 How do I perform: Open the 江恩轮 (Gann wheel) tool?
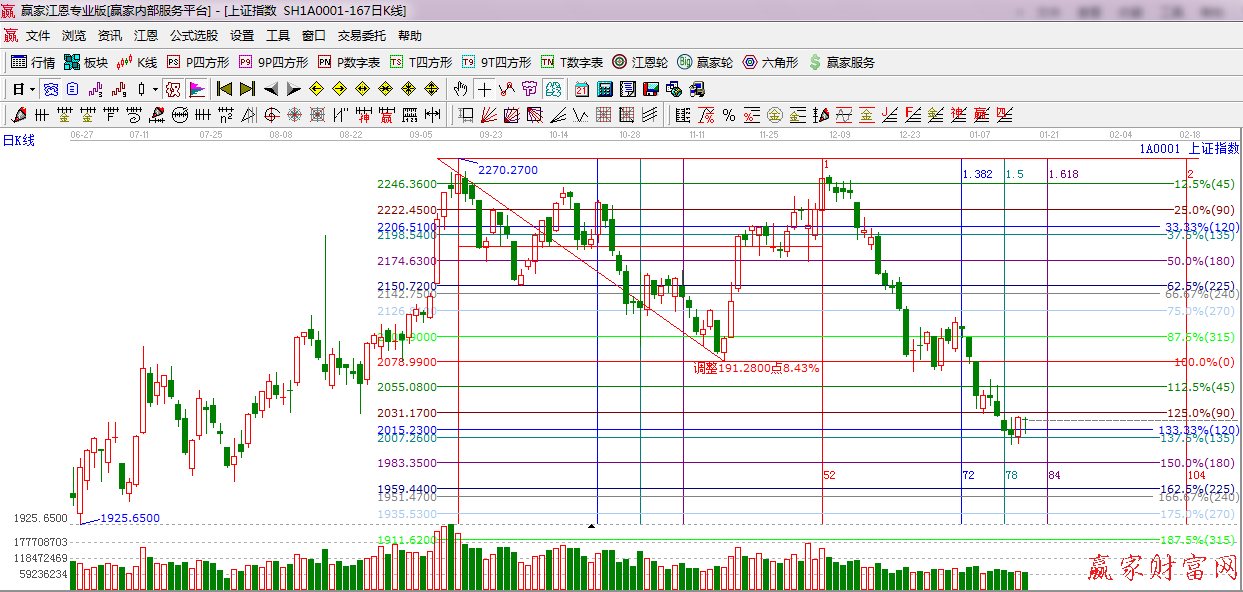click(640, 62)
